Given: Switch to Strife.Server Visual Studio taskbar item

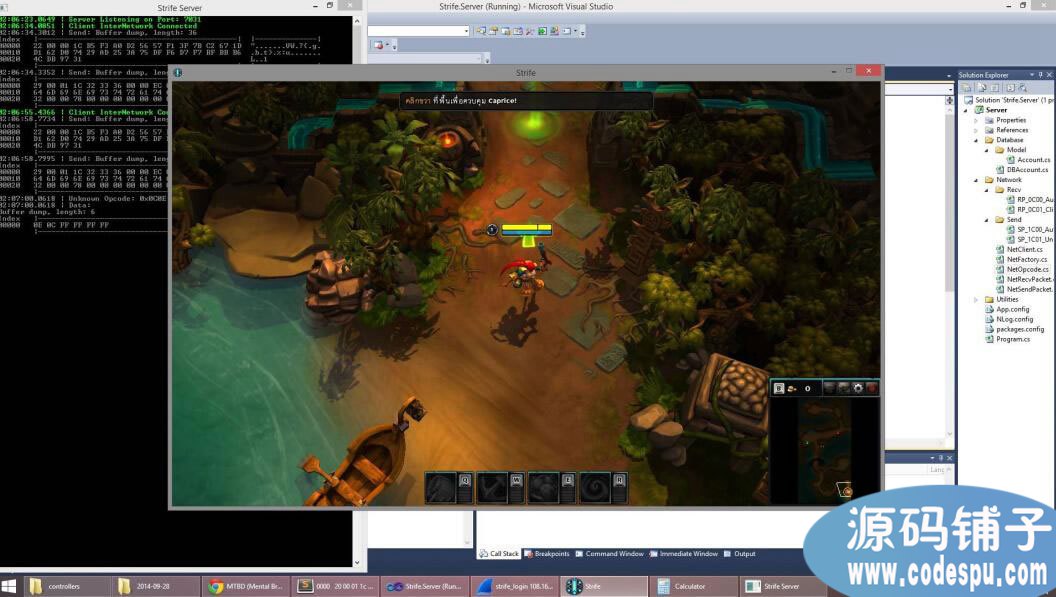Looking at the screenshot, I should click(x=425, y=586).
